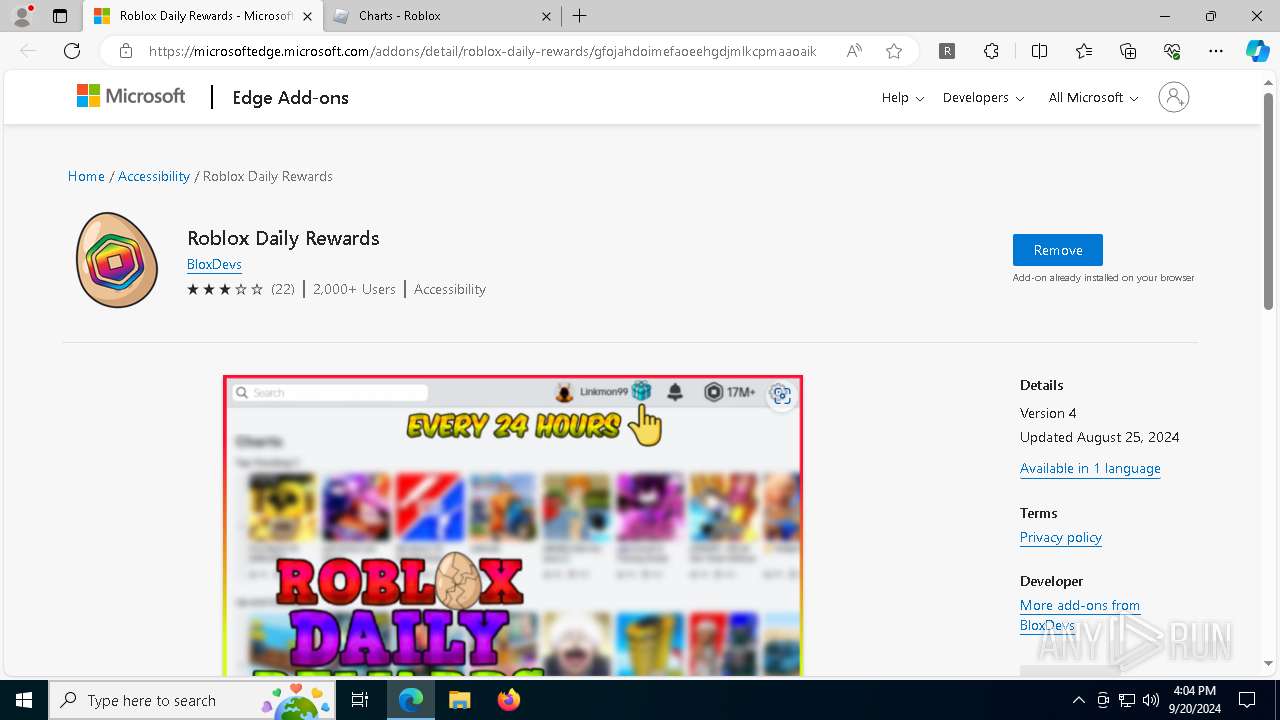
Task: Open the tab actions menu icon
Action: pos(60,16)
